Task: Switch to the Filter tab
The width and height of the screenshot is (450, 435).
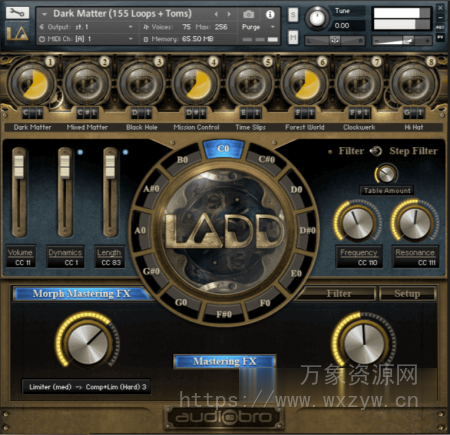Action: point(339,294)
